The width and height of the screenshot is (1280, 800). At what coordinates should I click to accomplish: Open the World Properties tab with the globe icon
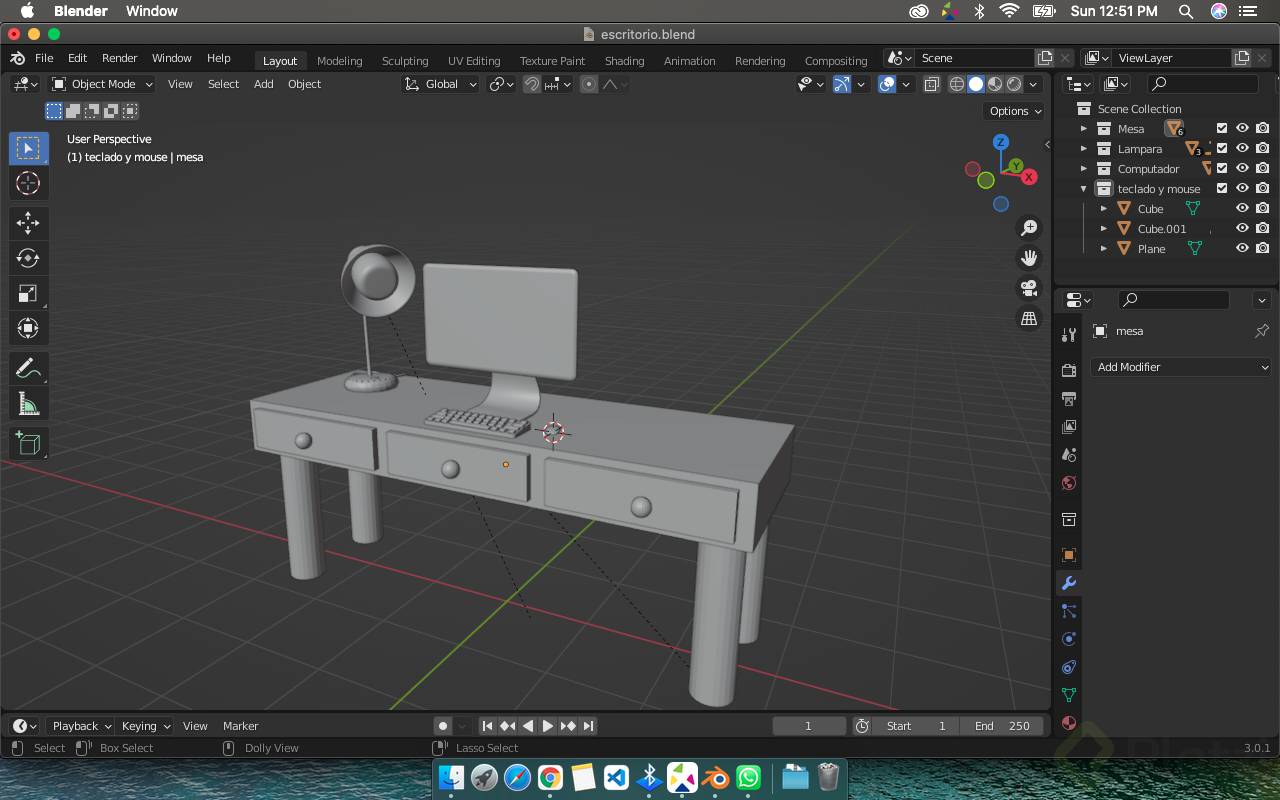coord(1068,483)
